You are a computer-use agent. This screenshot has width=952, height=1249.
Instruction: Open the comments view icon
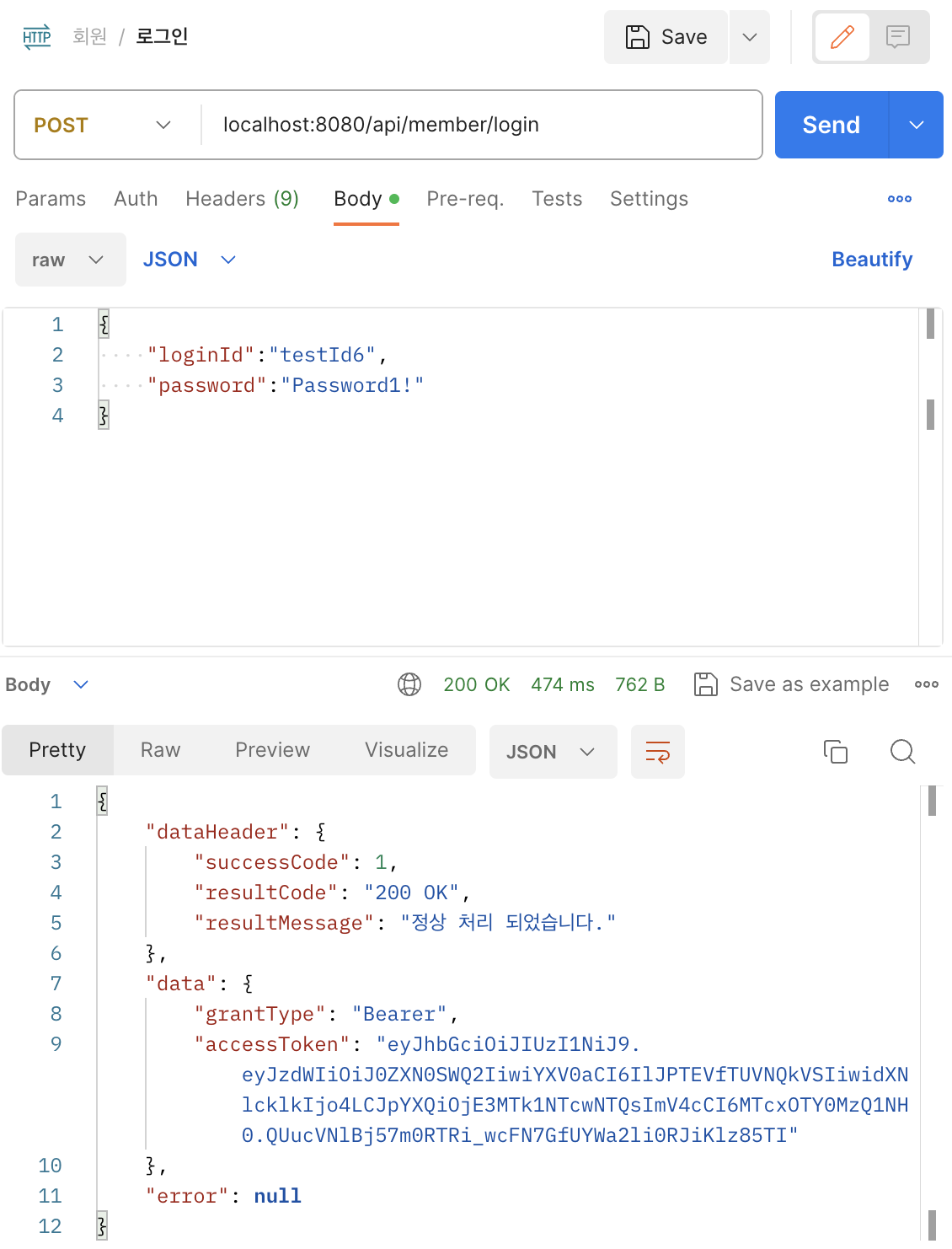(898, 37)
